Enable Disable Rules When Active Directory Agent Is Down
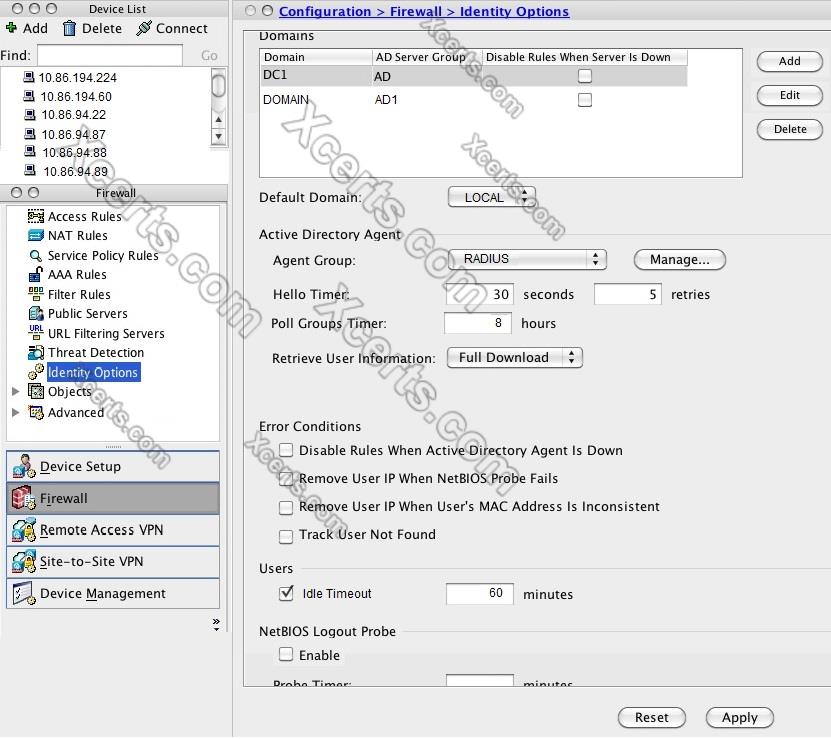The width and height of the screenshot is (831, 739). (x=287, y=451)
